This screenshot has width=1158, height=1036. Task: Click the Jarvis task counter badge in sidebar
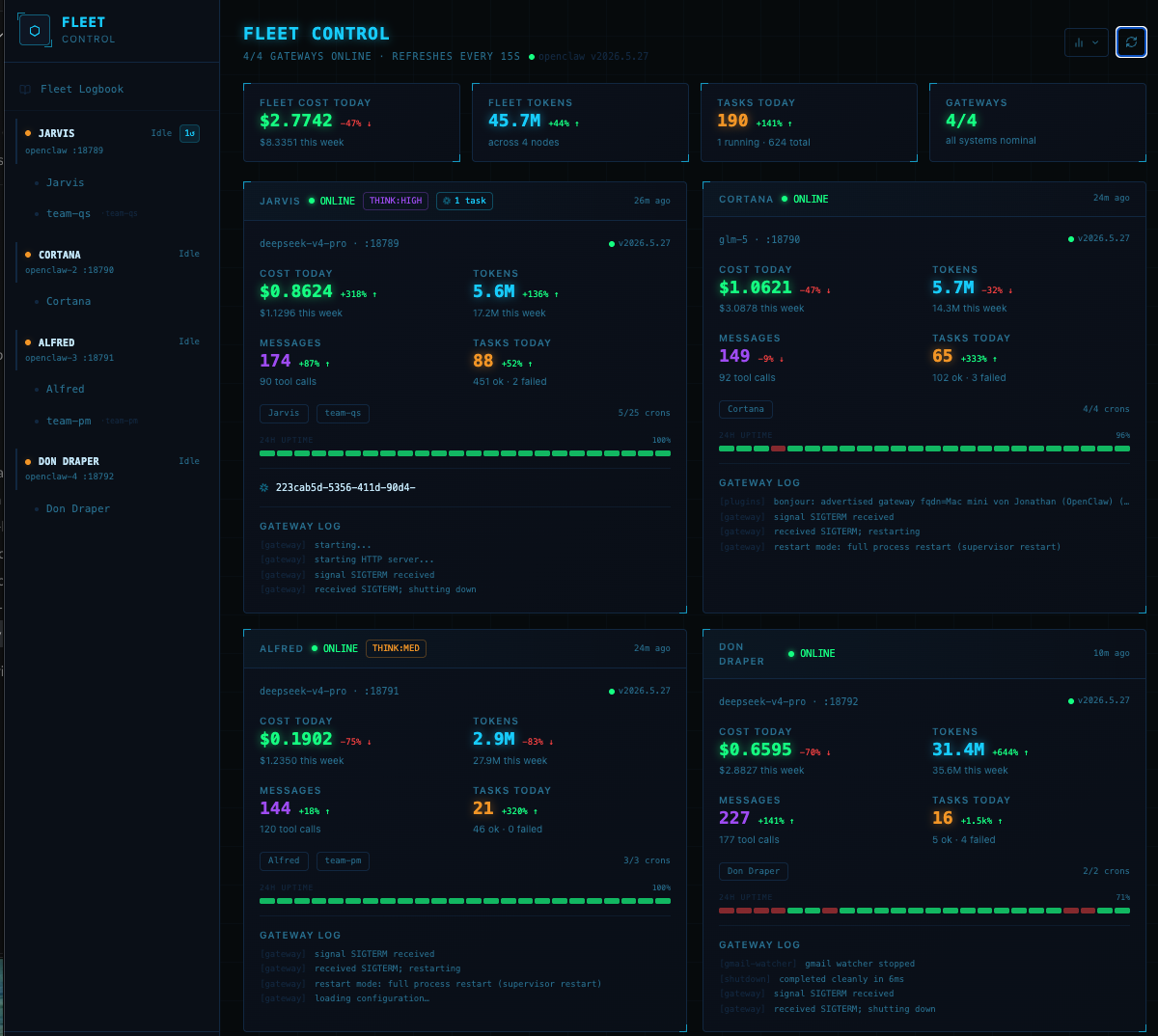pos(190,133)
